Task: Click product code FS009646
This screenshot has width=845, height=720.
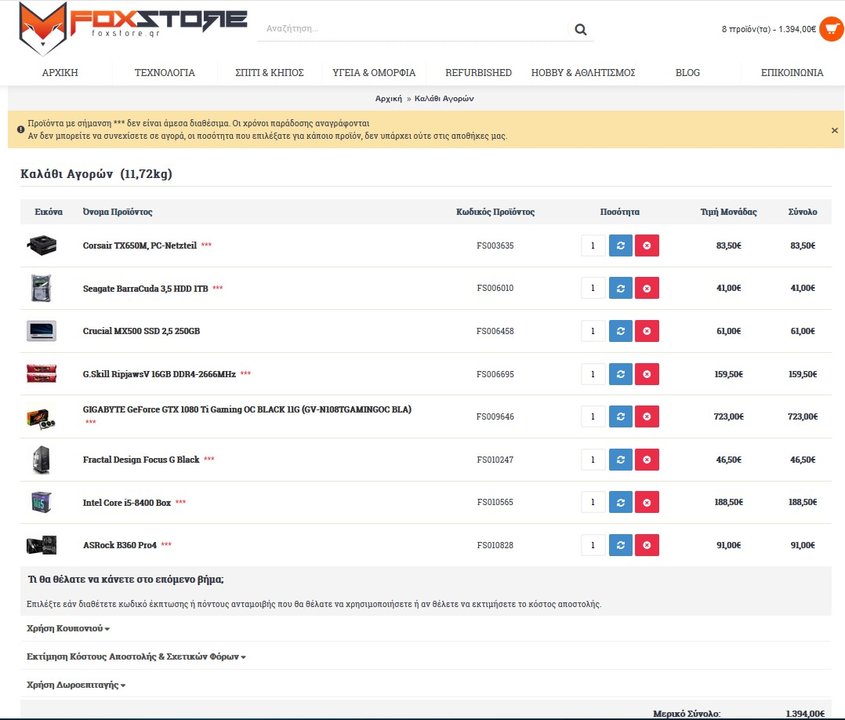Action: click(x=495, y=417)
